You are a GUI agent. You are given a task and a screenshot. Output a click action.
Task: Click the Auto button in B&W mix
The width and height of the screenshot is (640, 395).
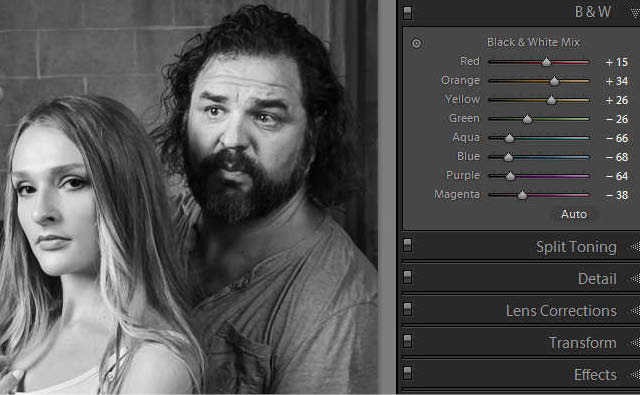pyautogui.click(x=574, y=214)
